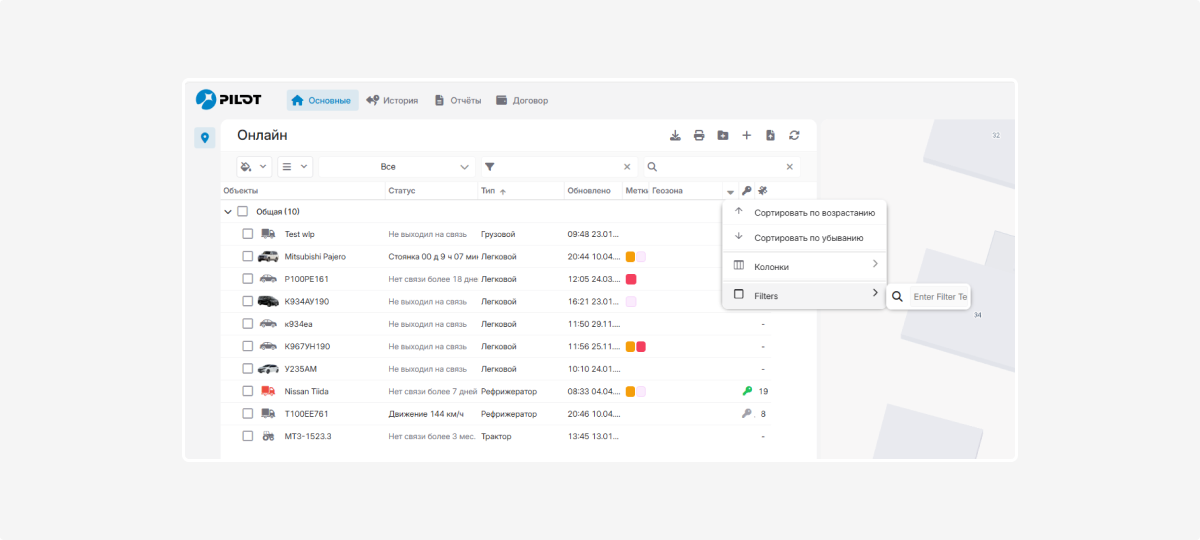Click the print icon in the toolbar
This screenshot has height=540, width=1200.
click(699, 136)
